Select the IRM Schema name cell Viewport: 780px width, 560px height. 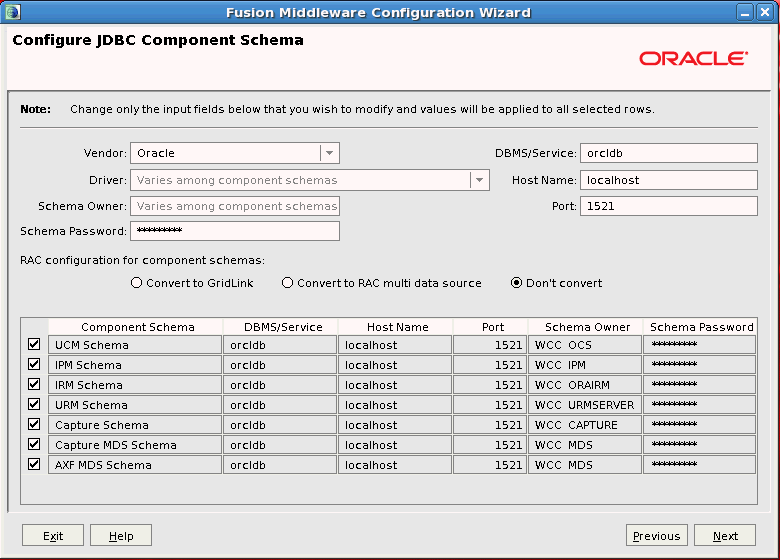[135, 385]
